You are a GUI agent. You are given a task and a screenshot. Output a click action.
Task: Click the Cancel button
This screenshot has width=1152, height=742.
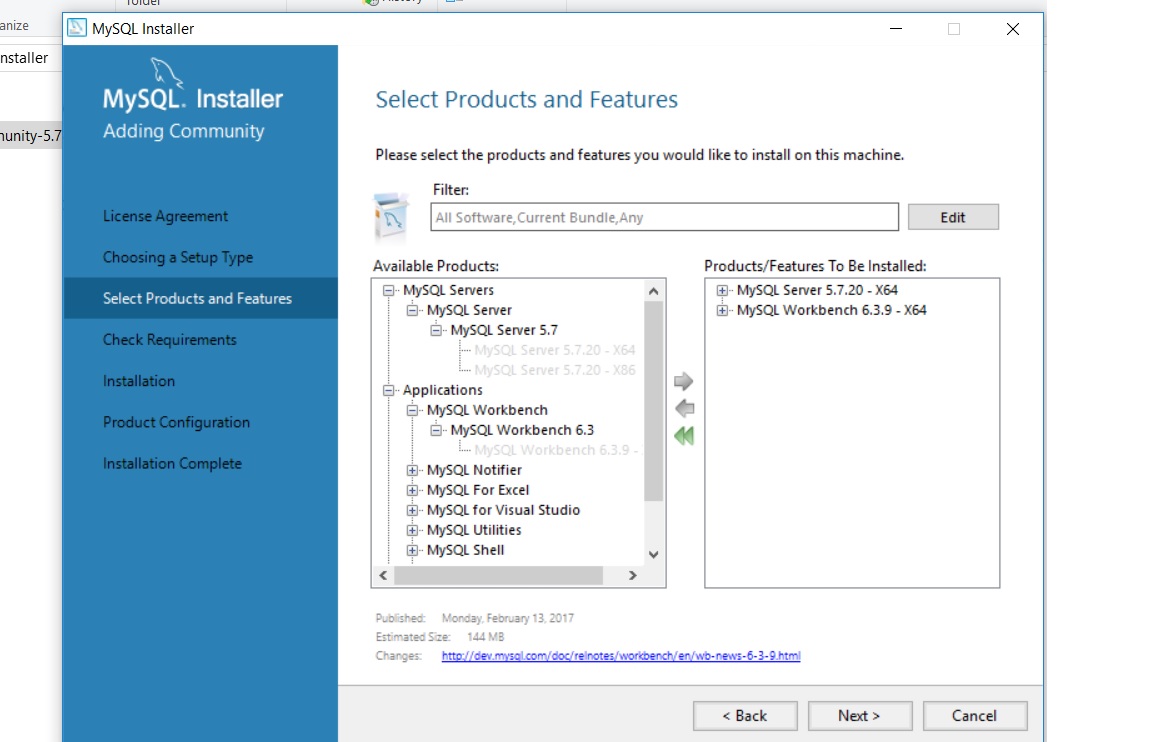pyautogui.click(x=975, y=716)
